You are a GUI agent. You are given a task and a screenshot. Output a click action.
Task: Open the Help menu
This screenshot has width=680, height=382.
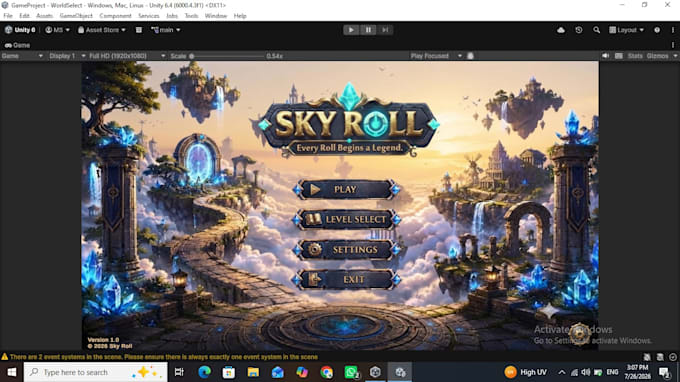pos(240,16)
